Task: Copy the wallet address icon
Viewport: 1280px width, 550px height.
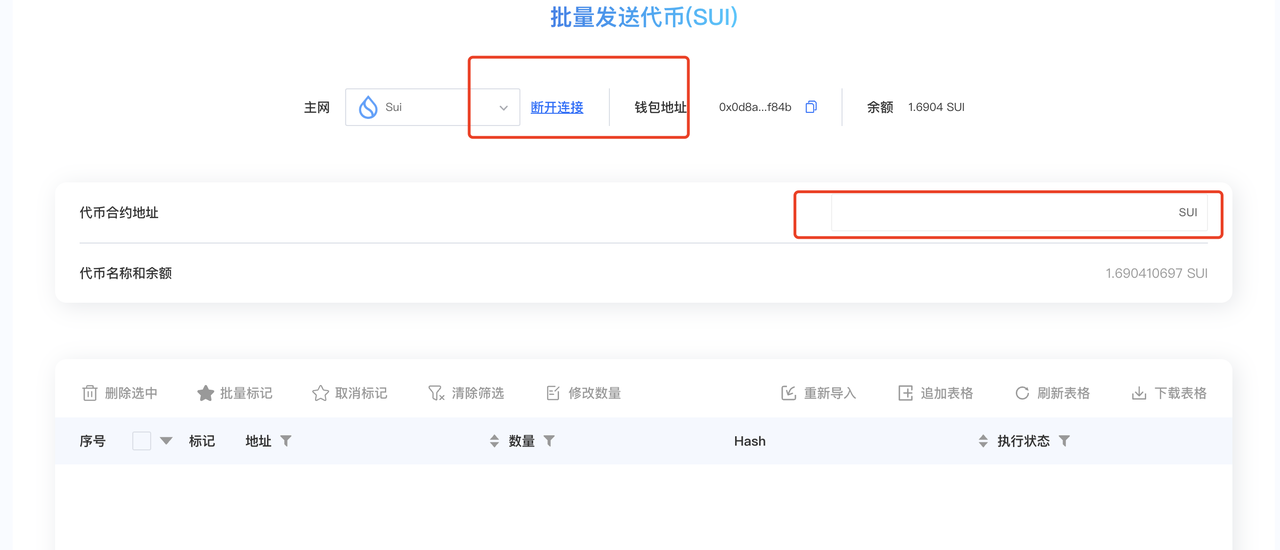Action: (x=811, y=107)
